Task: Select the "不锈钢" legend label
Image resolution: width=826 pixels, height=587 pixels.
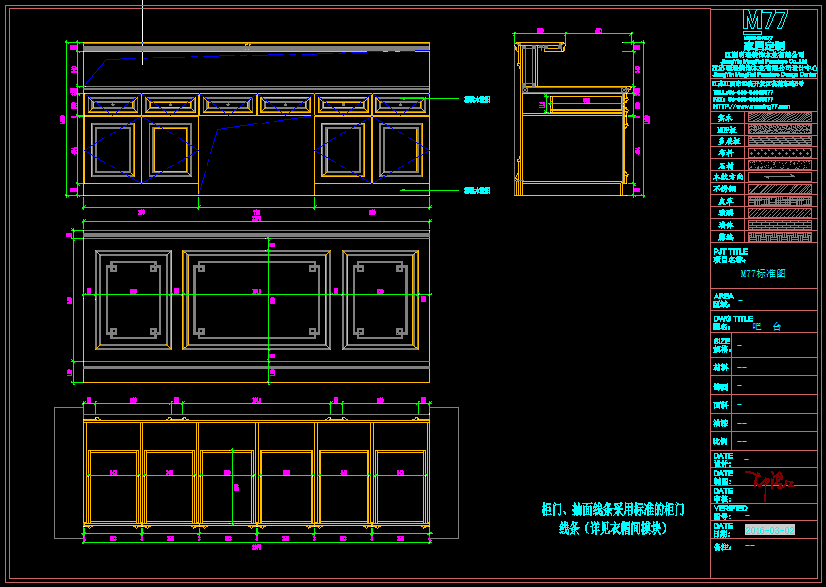Action: click(x=725, y=189)
